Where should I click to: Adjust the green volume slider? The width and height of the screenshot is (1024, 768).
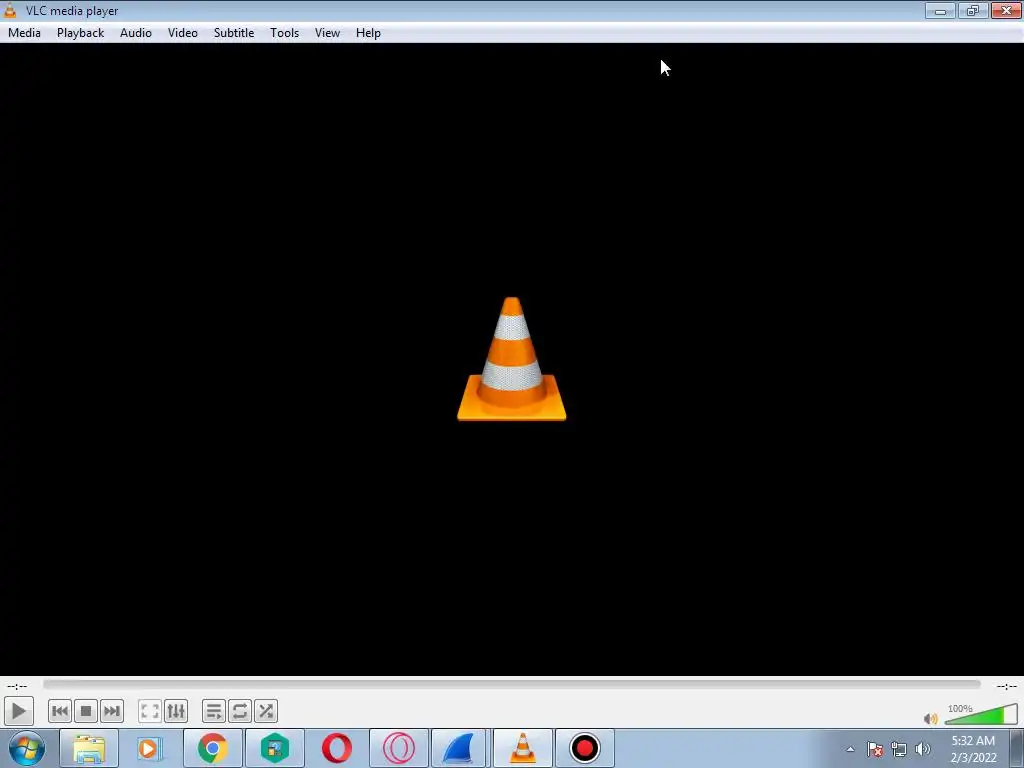(x=981, y=715)
